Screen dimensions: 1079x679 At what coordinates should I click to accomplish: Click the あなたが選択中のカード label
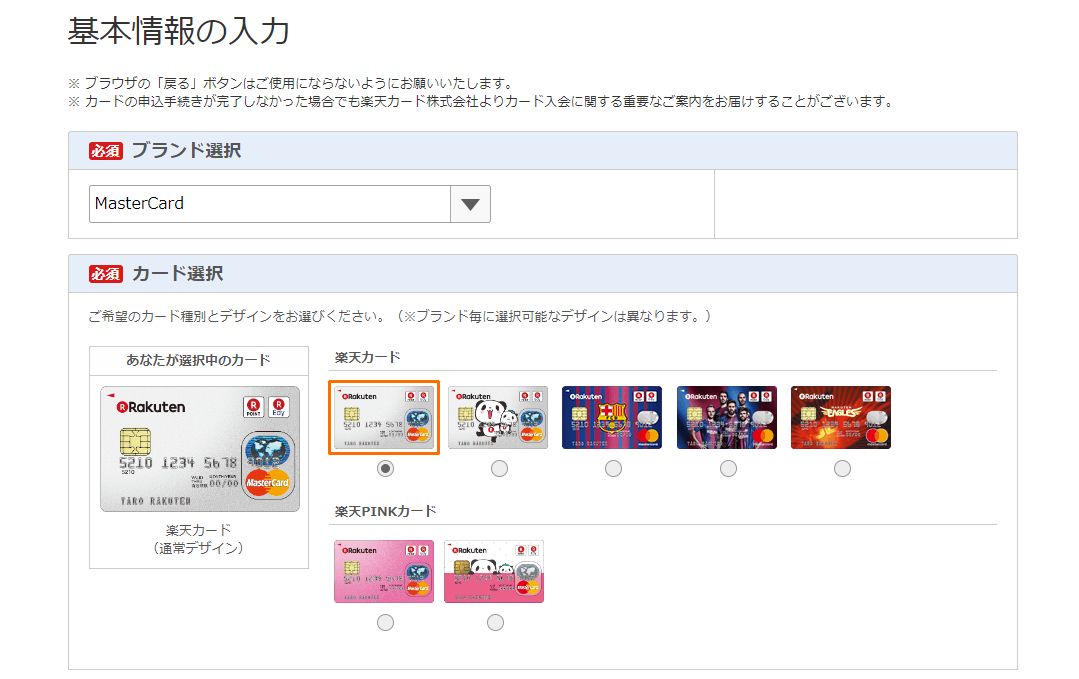pos(198,360)
